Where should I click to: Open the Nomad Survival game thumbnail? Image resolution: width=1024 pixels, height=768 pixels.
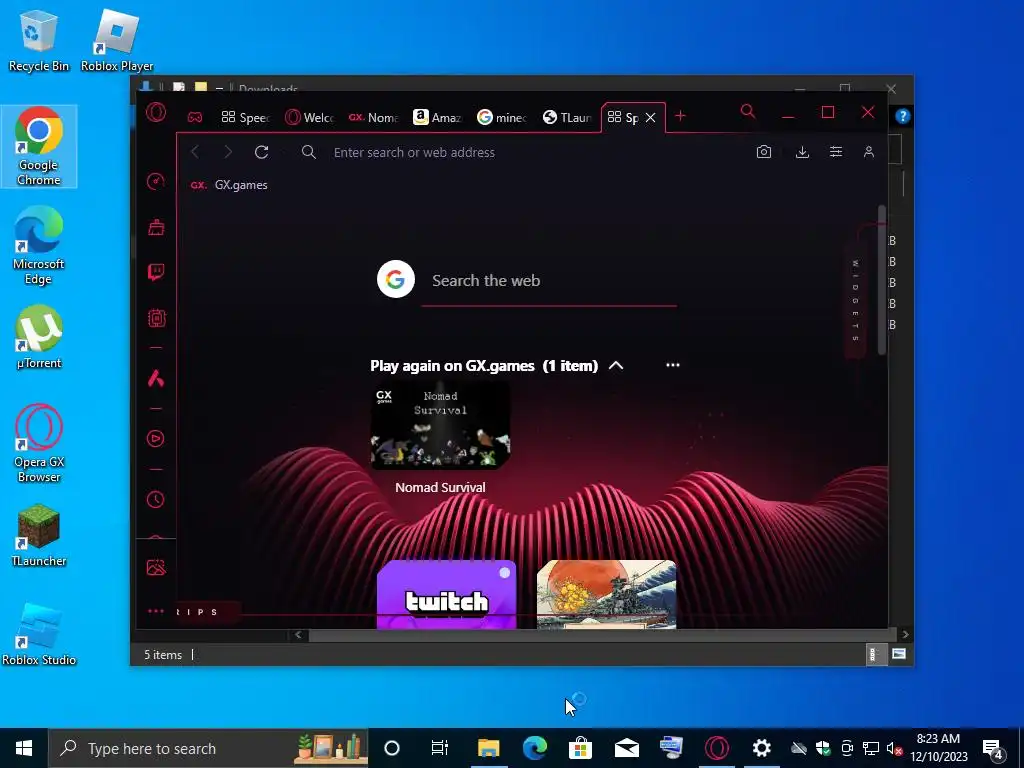click(x=440, y=425)
